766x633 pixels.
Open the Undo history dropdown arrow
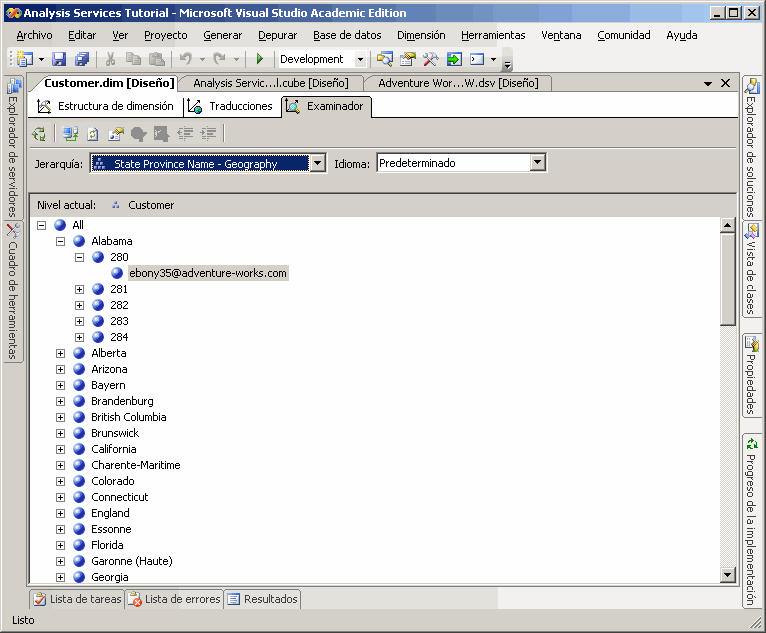click(202, 60)
